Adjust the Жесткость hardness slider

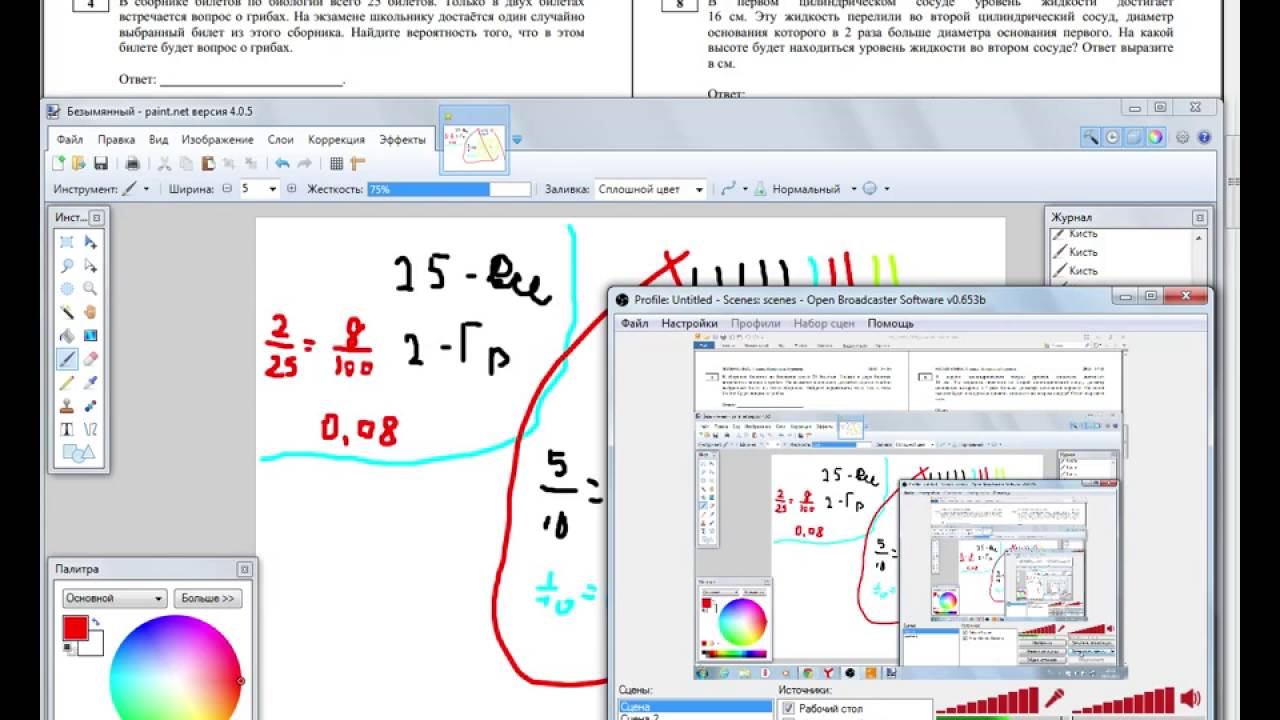[x=449, y=188]
